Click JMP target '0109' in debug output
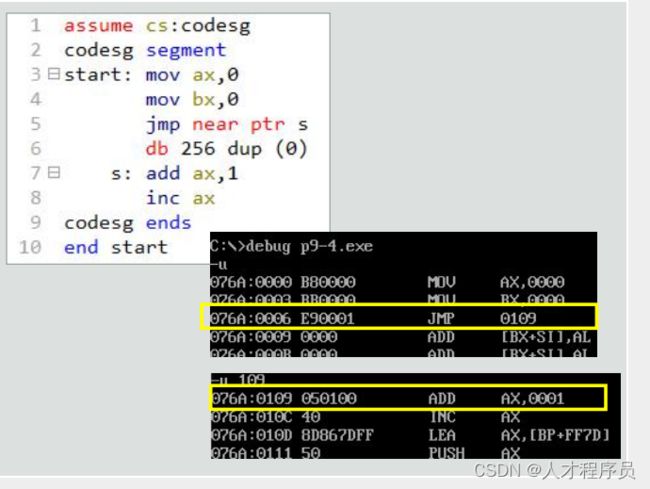The image size is (650, 489). pyautogui.click(x=518, y=318)
